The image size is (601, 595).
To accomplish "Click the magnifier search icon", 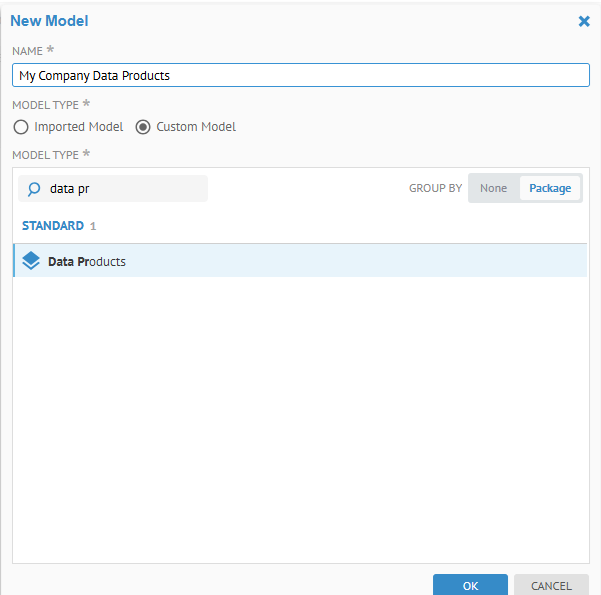I will click(33, 189).
